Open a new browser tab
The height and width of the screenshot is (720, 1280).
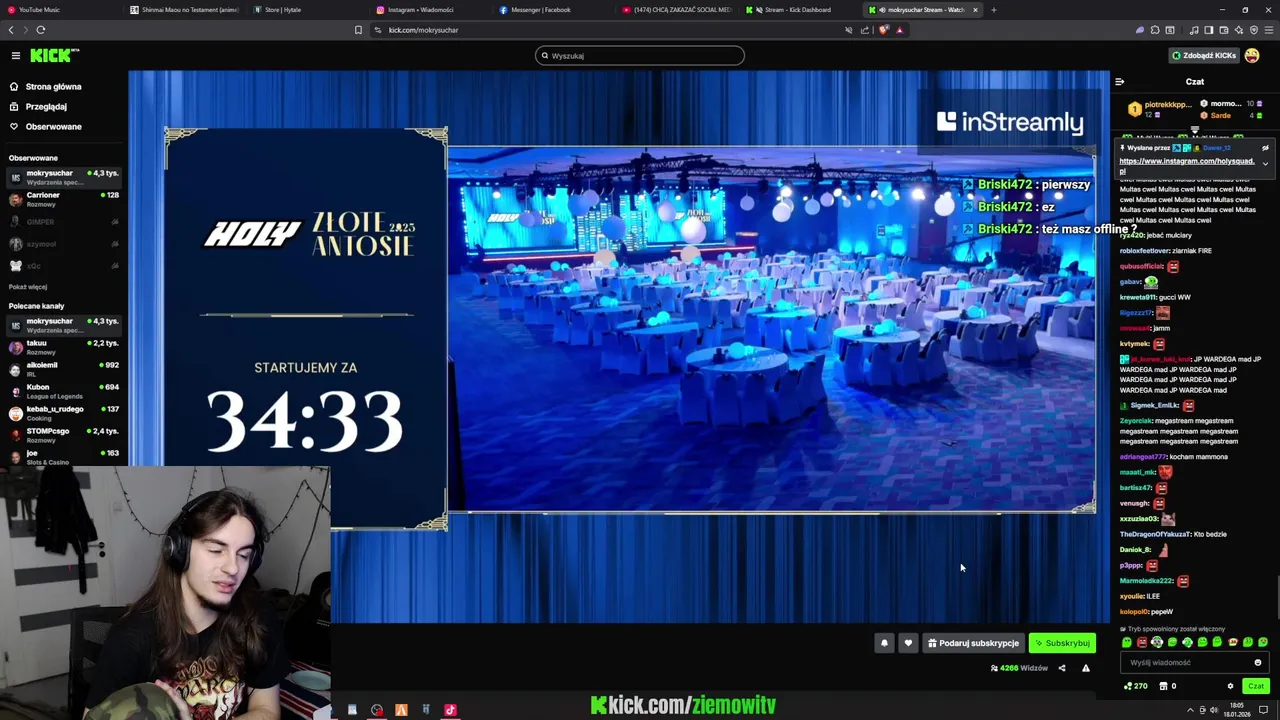click(x=994, y=10)
